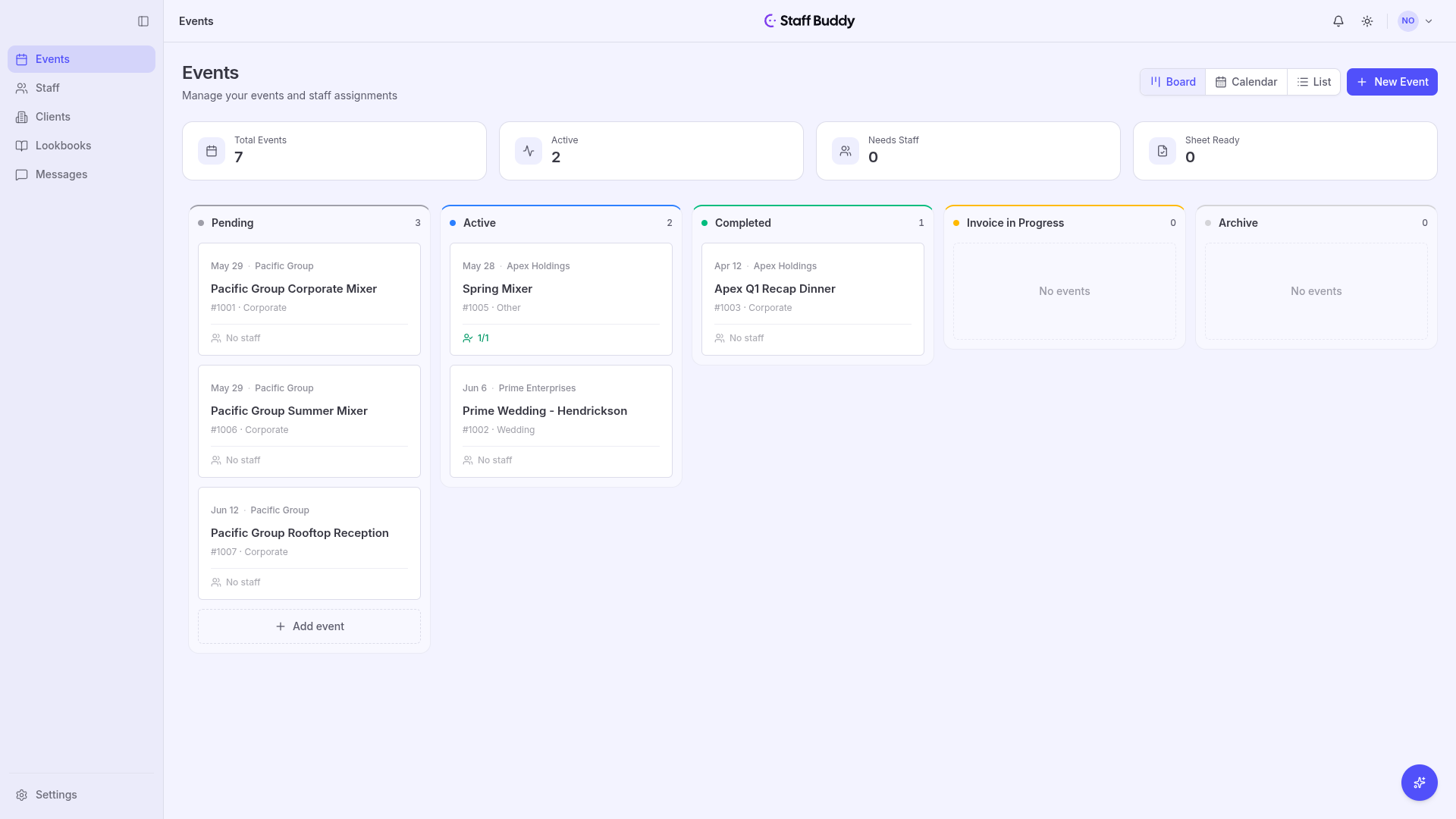Open Apex Q1 Recap Dinner card
This screenshot has width=1456, height=819.
pyautogui.click(x=813, y=299)
